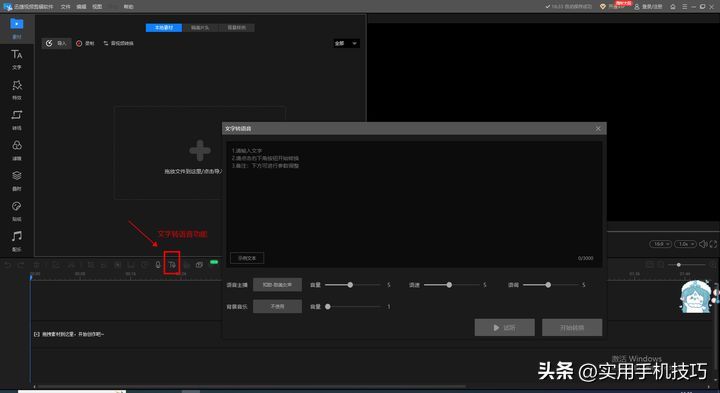720x393 pixels.
Task: Open the 特效 effects panel in sidebar
Action: (x=17, y=90)
